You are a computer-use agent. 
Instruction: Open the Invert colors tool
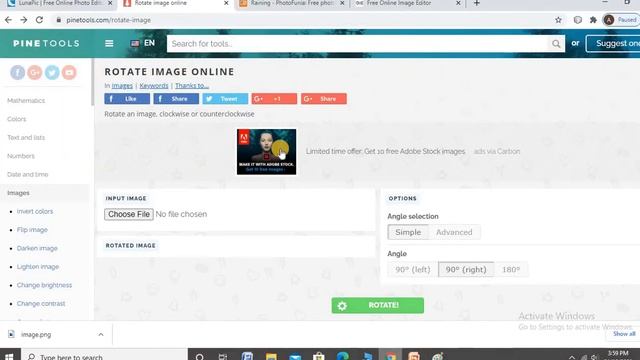pos(35,211)
